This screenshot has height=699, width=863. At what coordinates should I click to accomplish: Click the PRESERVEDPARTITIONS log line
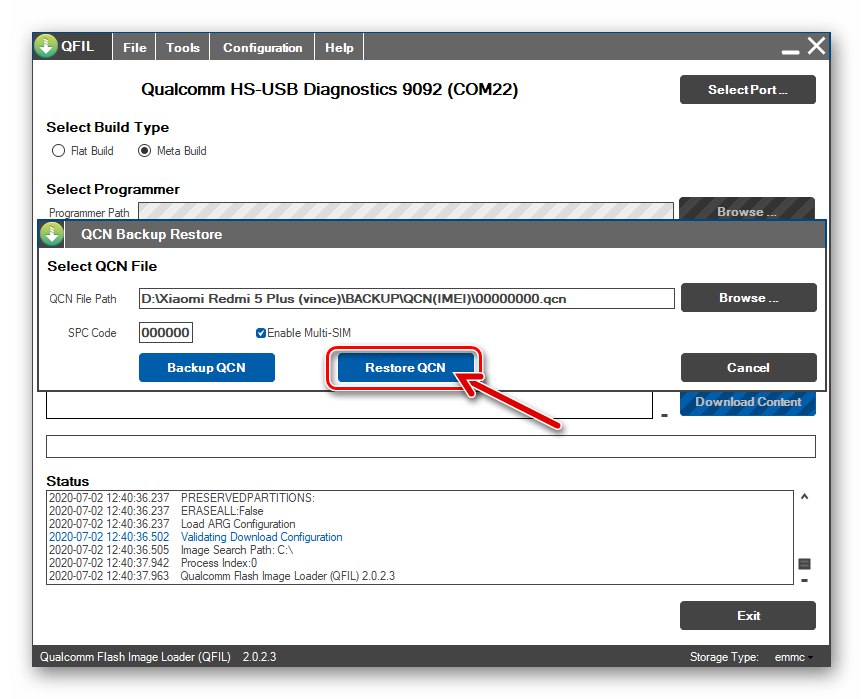click(x=182, y=498)
